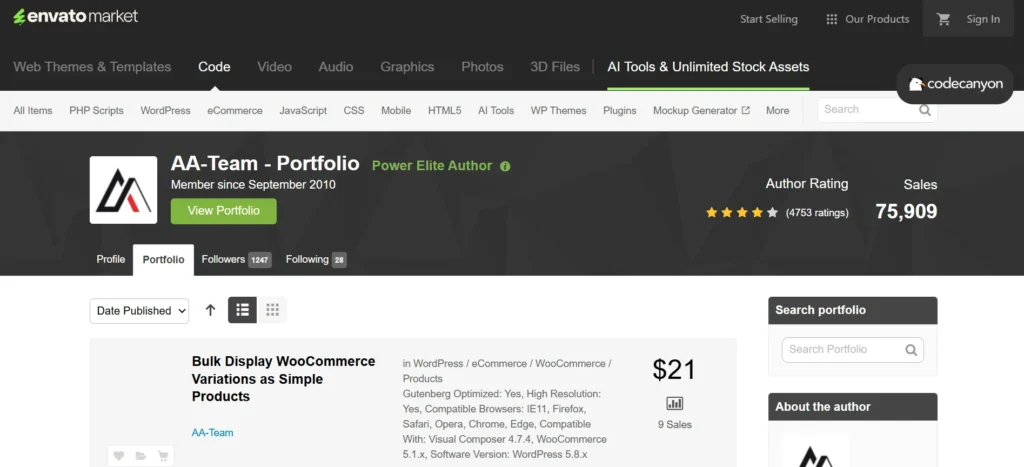
Task: Open the Date Published sort dropdown
Action: [140, 311]
